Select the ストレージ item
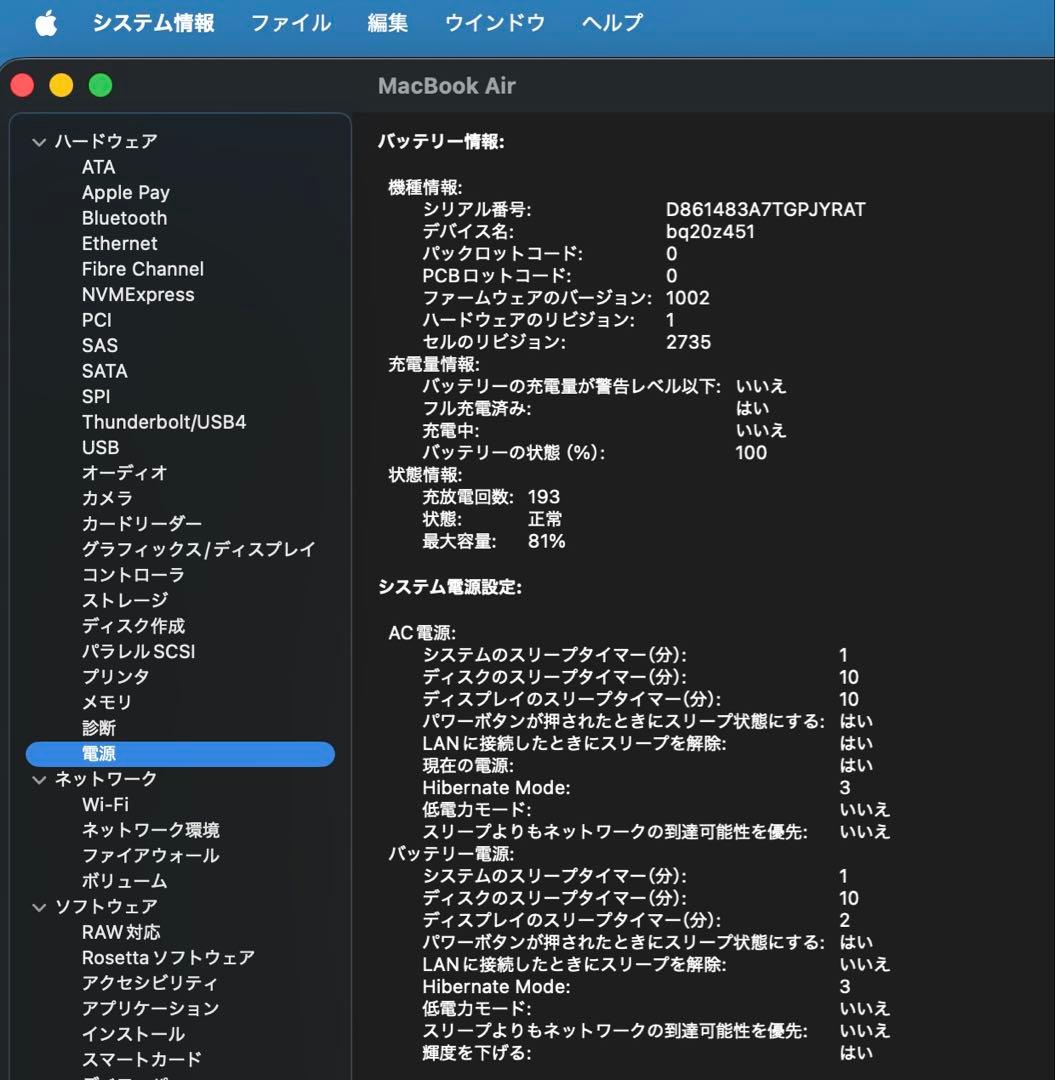The height and width of the screenshot is (1080, 1055). 125,600
